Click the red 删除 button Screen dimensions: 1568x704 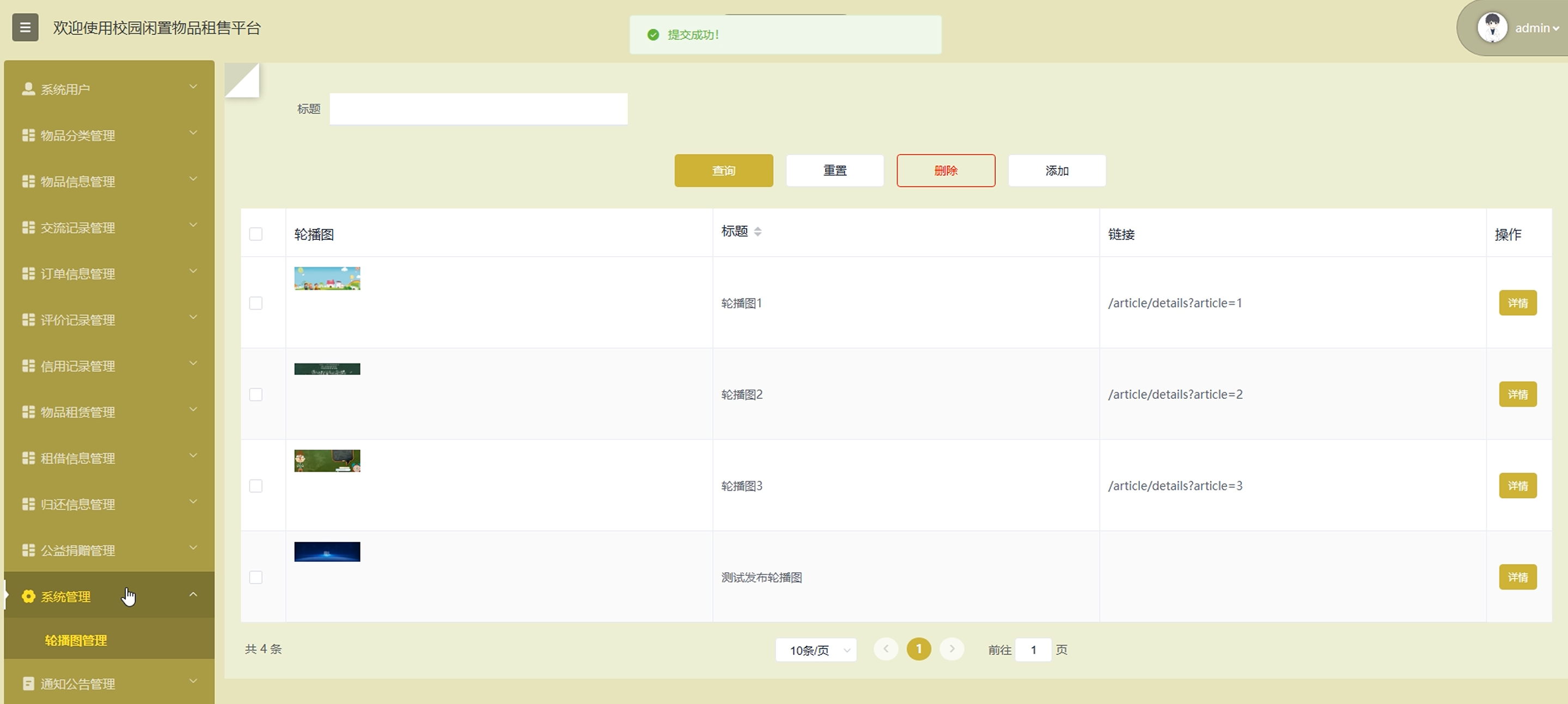click(945, 171)
